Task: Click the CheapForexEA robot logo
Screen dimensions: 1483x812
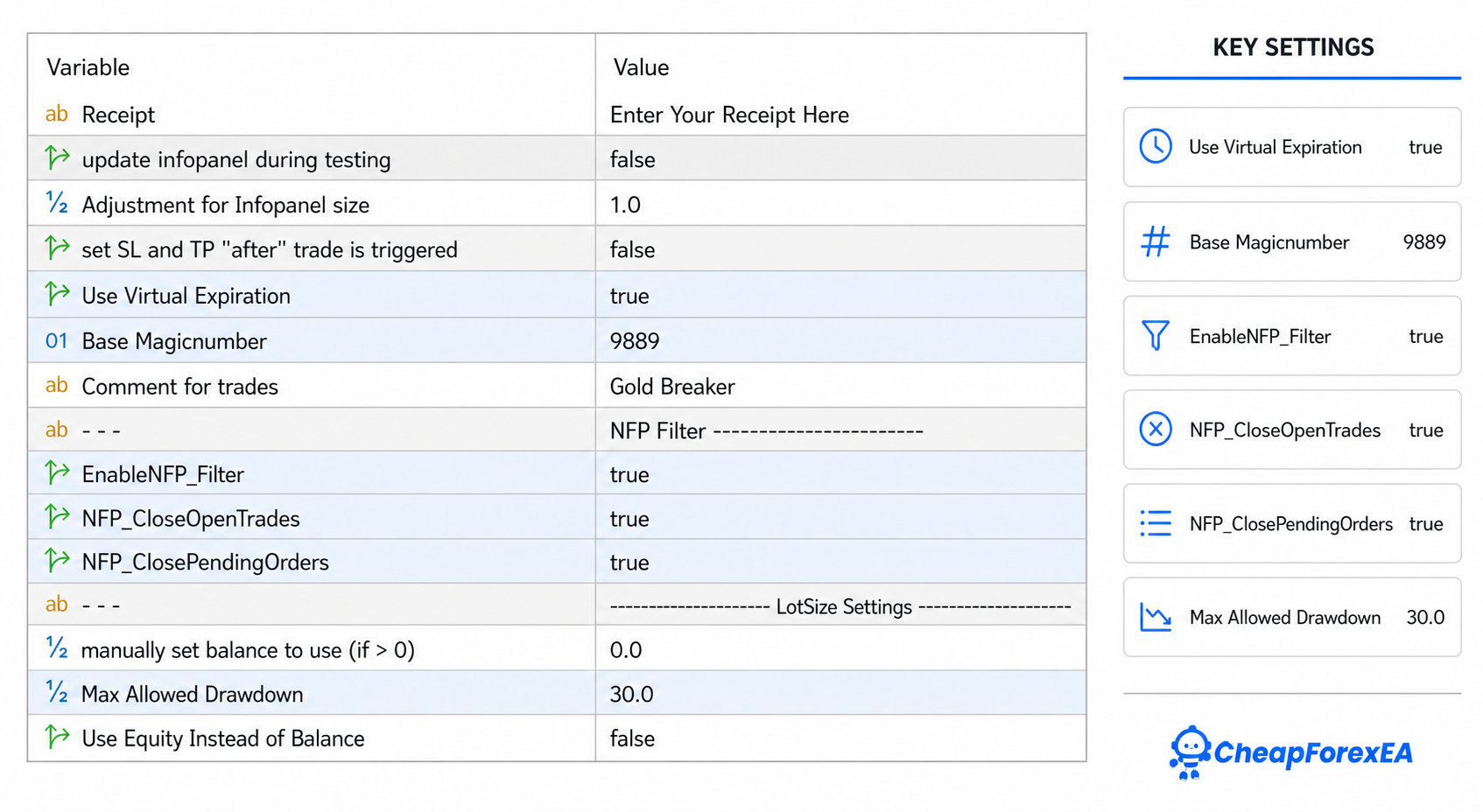Action: tap(1191, 752)
